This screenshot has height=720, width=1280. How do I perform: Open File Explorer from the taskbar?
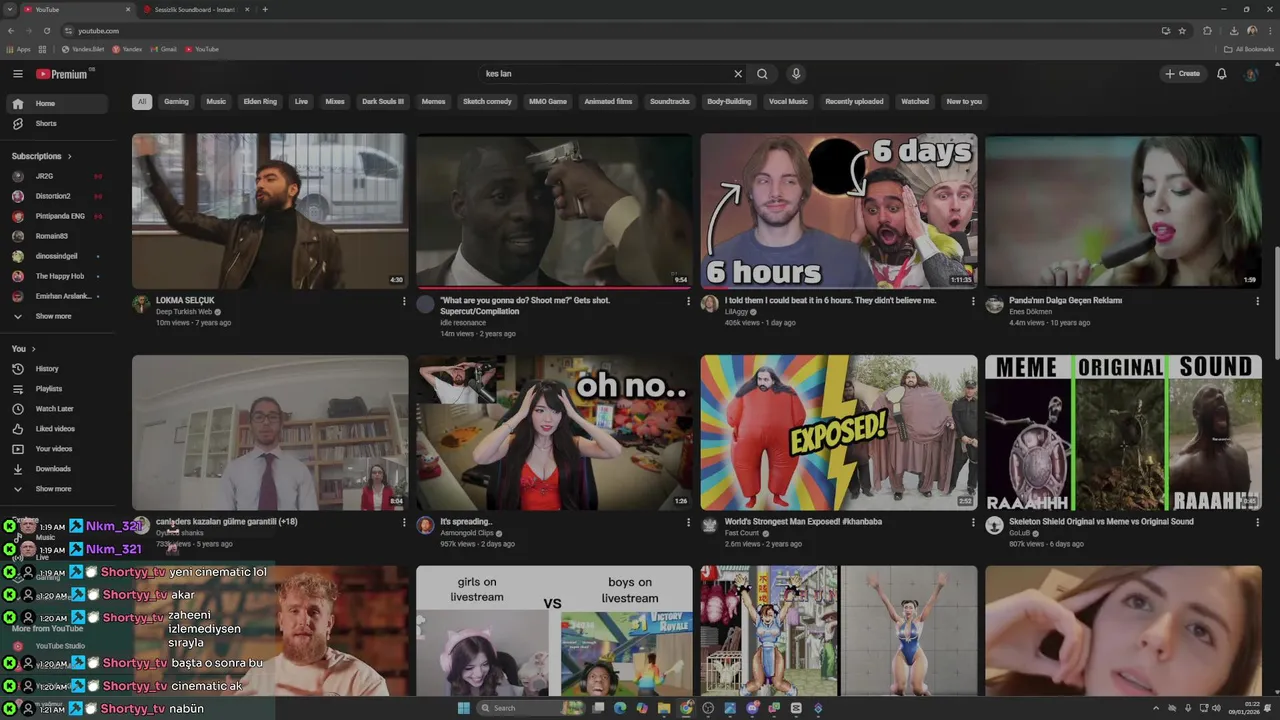pyautogui.click(x=664, y=708)
